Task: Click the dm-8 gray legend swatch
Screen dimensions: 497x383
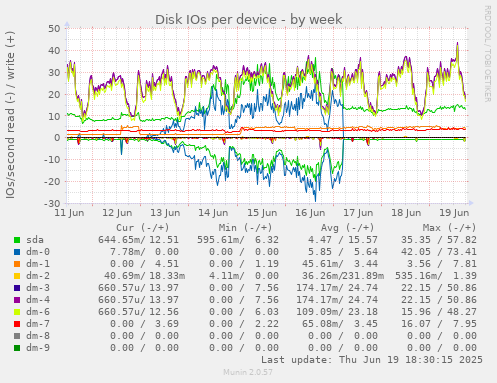Action: 17,336
